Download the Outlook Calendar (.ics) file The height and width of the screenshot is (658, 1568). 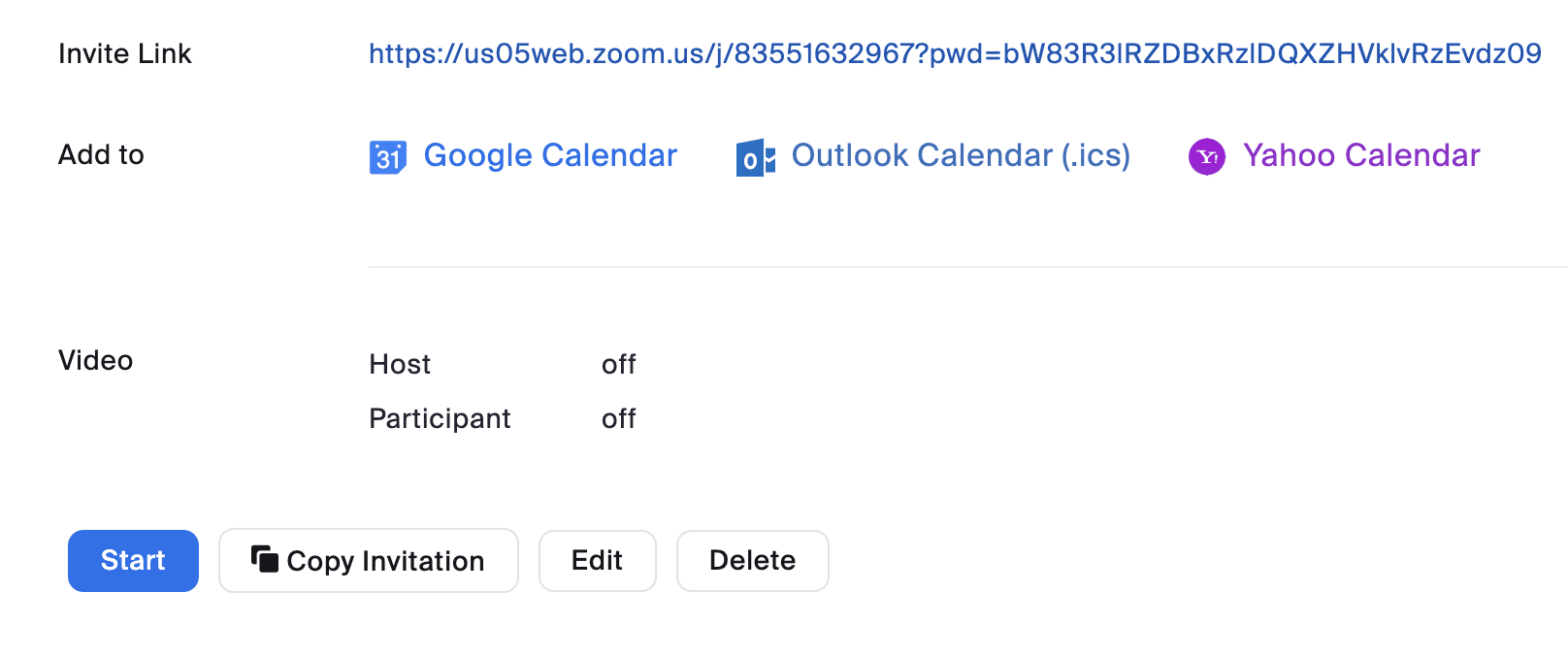tap(961, 155)
